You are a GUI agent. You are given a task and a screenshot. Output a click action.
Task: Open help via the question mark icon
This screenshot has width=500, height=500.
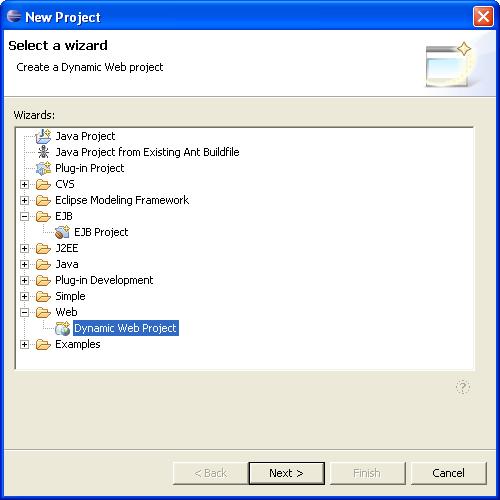pos(463,387)
